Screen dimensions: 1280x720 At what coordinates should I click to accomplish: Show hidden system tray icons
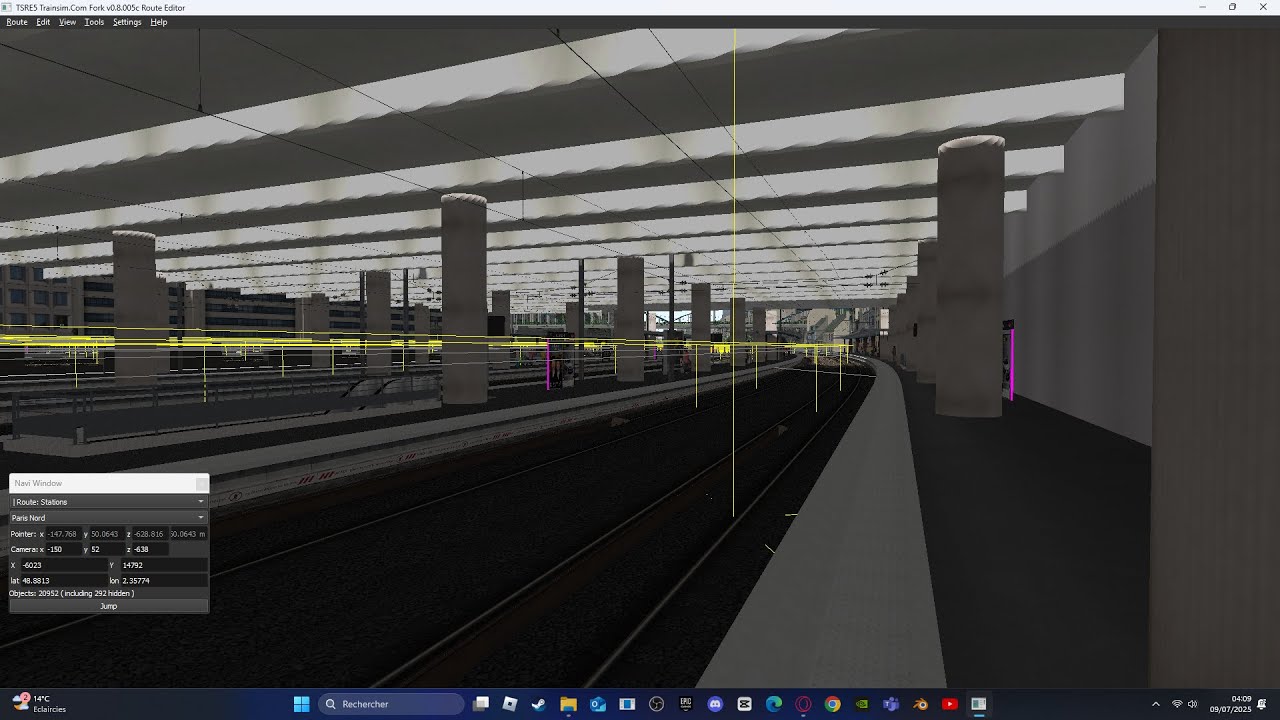pos(1156,704)
